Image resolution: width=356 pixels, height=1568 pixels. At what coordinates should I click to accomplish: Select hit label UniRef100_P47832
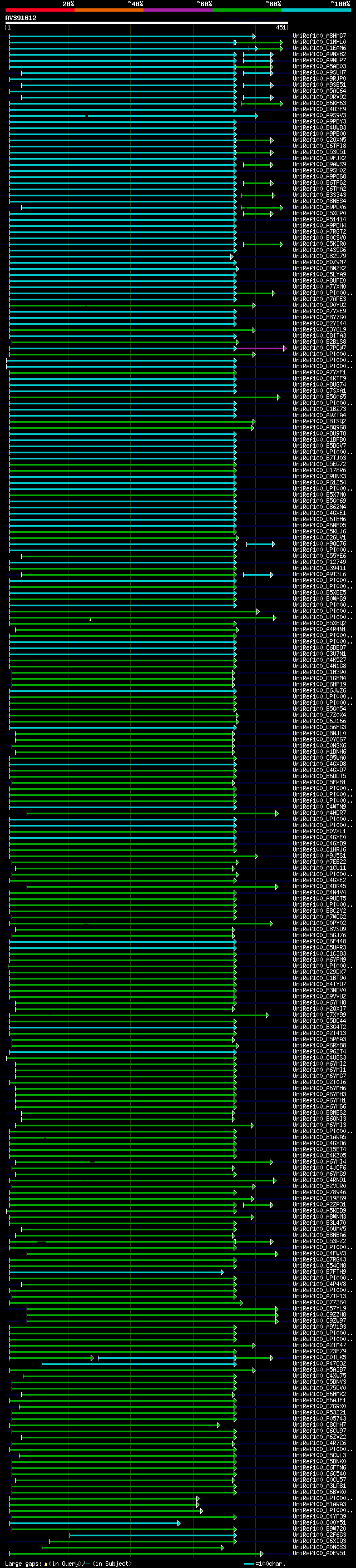coord(319,1364)
